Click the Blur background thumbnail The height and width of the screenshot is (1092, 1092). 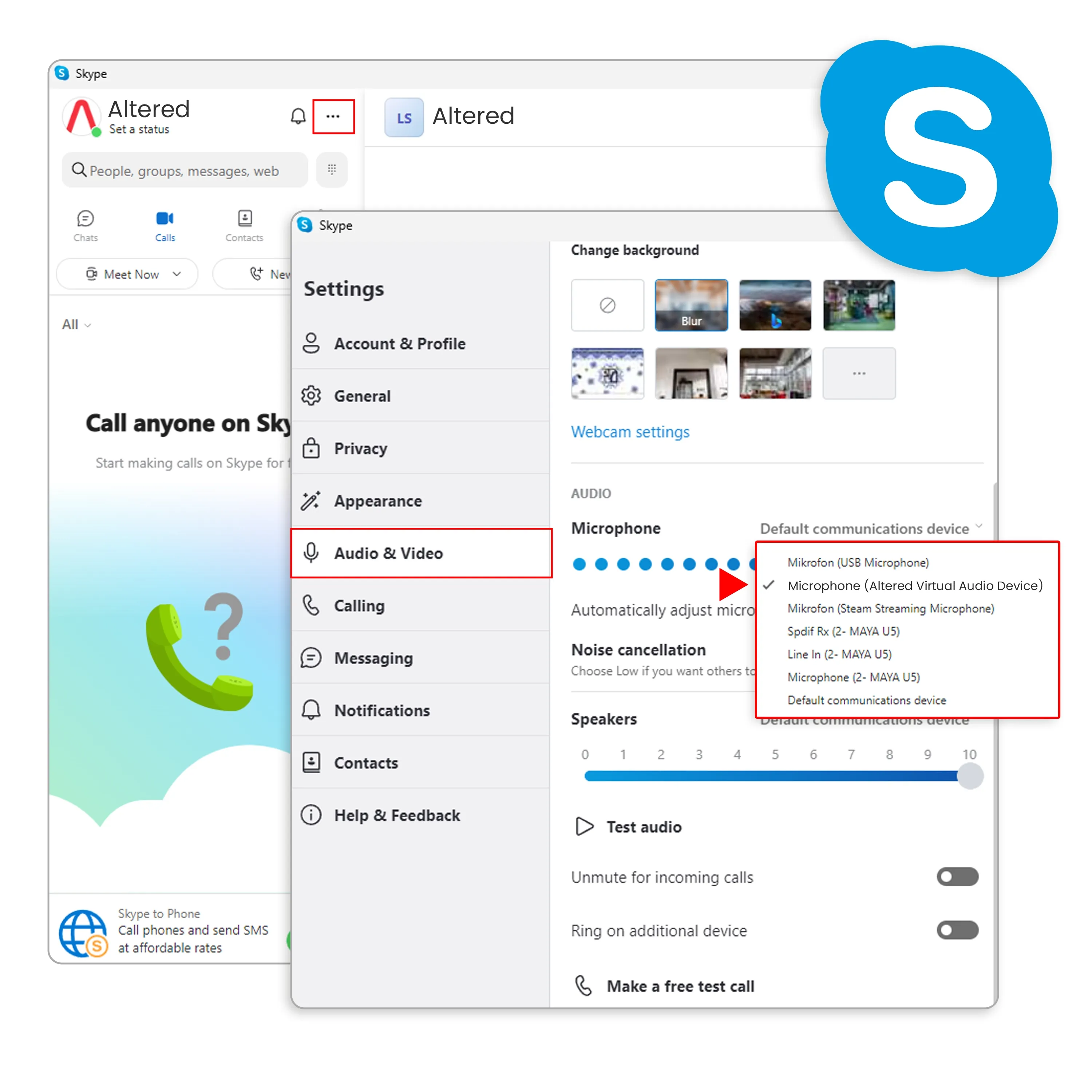click(691, 306)
